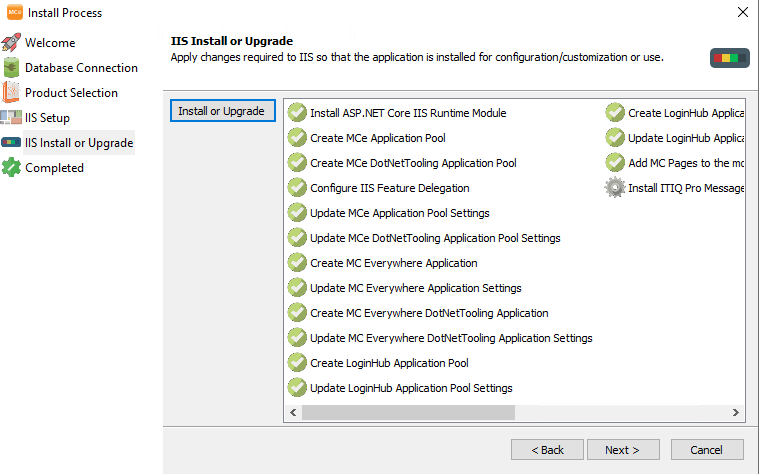This screenshot has height=474, width=759.
Task: Click checkmark beside Create LoginHub Application Pool
Action: (x=297, y=363)
